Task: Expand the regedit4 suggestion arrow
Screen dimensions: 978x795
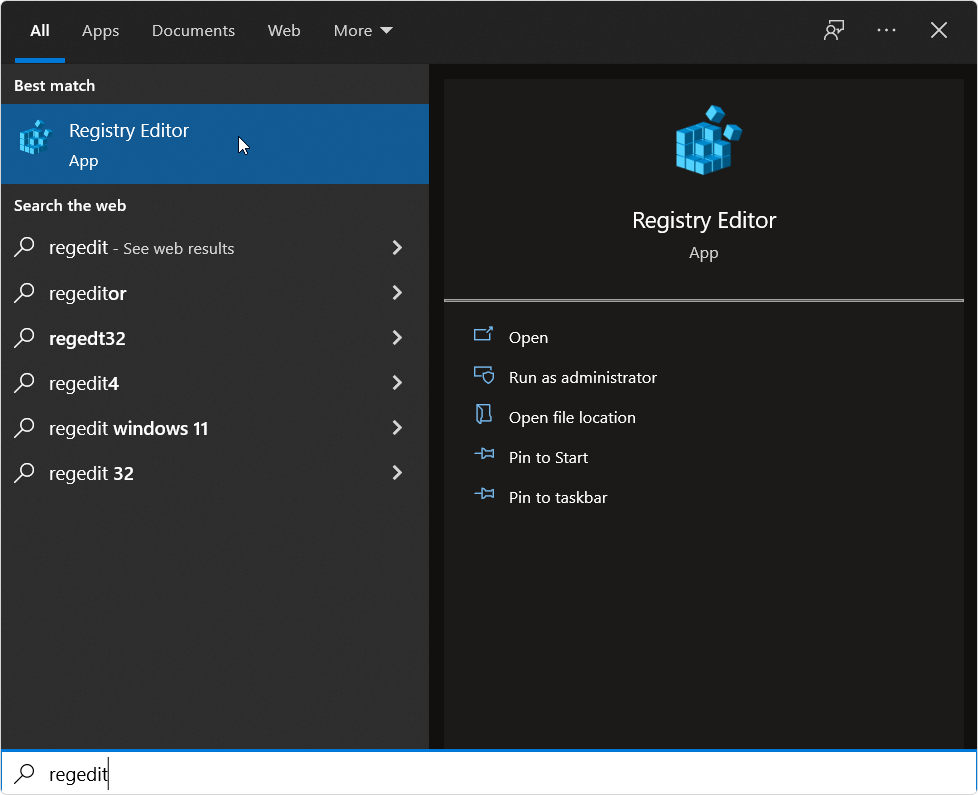Action: pos(397,382)
